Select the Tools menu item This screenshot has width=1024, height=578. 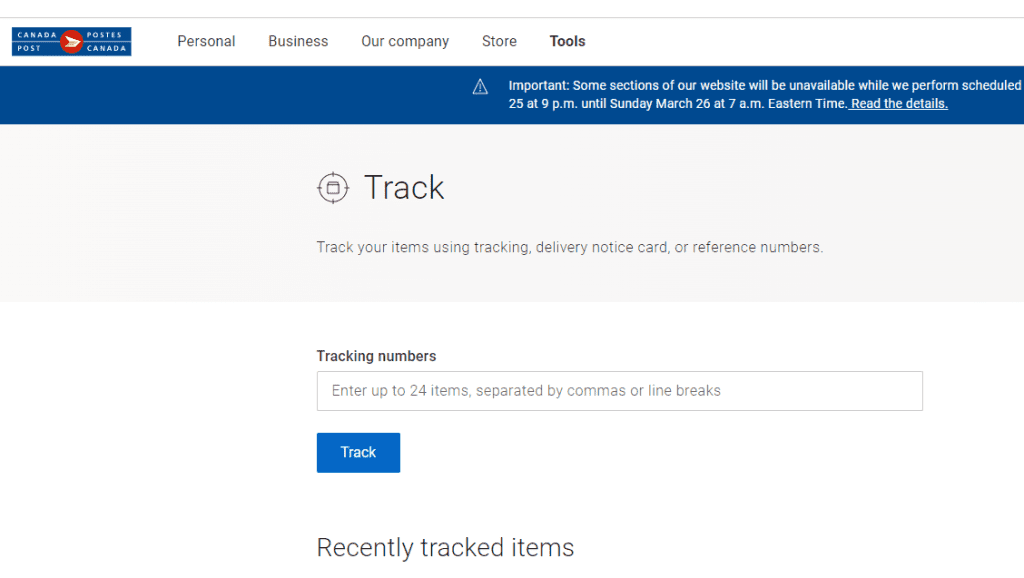[567, 41]
